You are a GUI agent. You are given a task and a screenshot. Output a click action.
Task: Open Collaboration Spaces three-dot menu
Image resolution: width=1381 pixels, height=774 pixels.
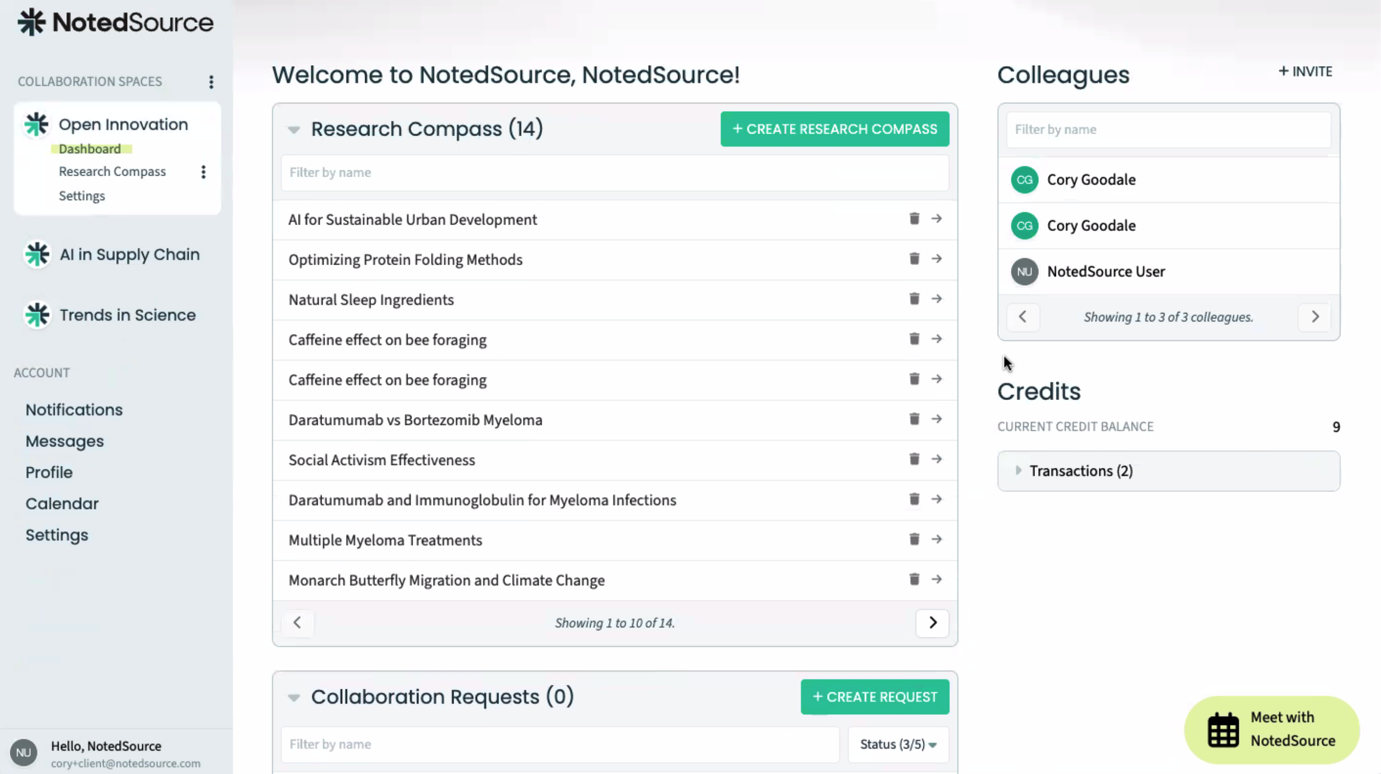211,82
